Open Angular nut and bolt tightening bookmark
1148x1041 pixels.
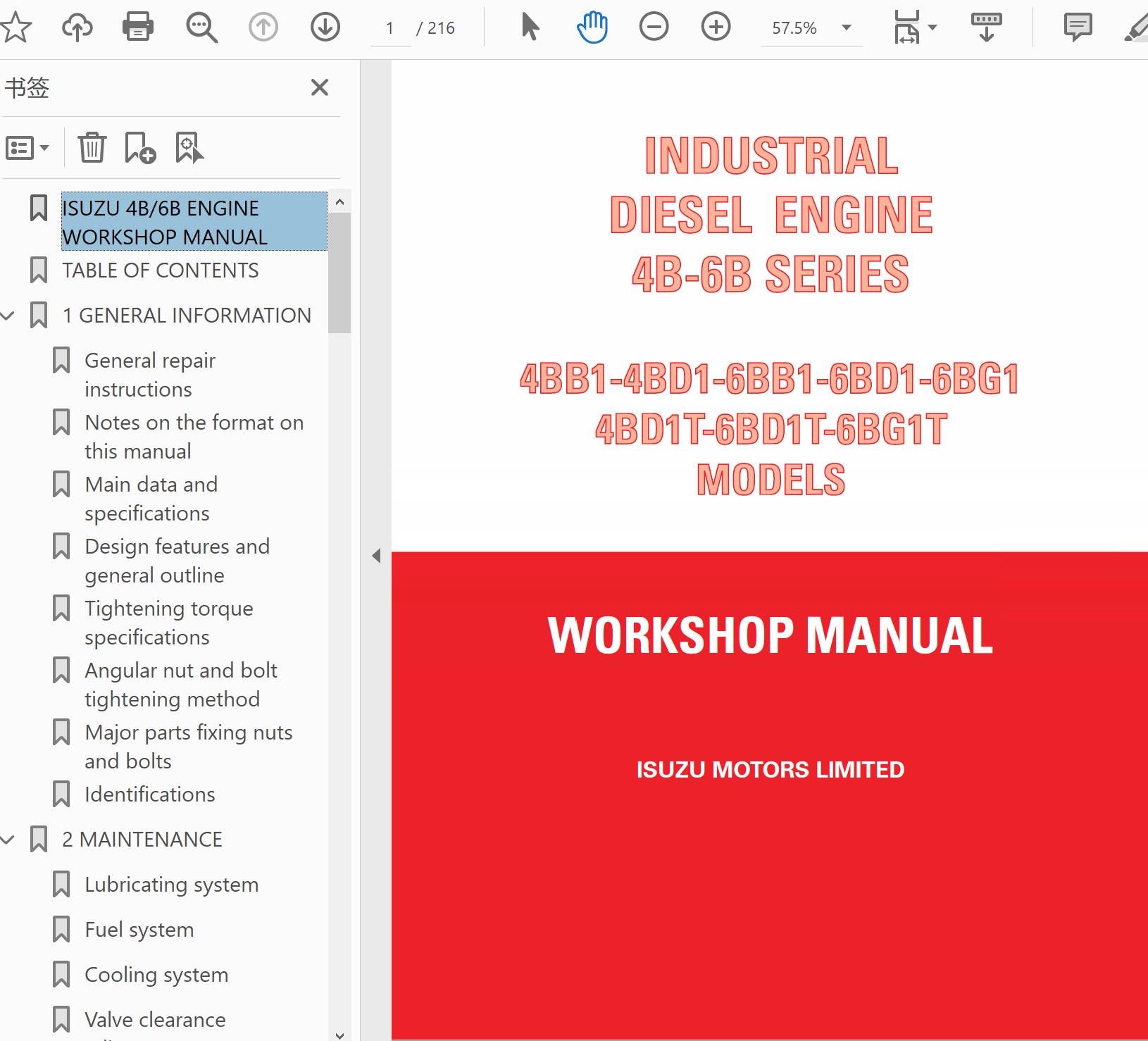pyautogui.click(x=181, y=685)
